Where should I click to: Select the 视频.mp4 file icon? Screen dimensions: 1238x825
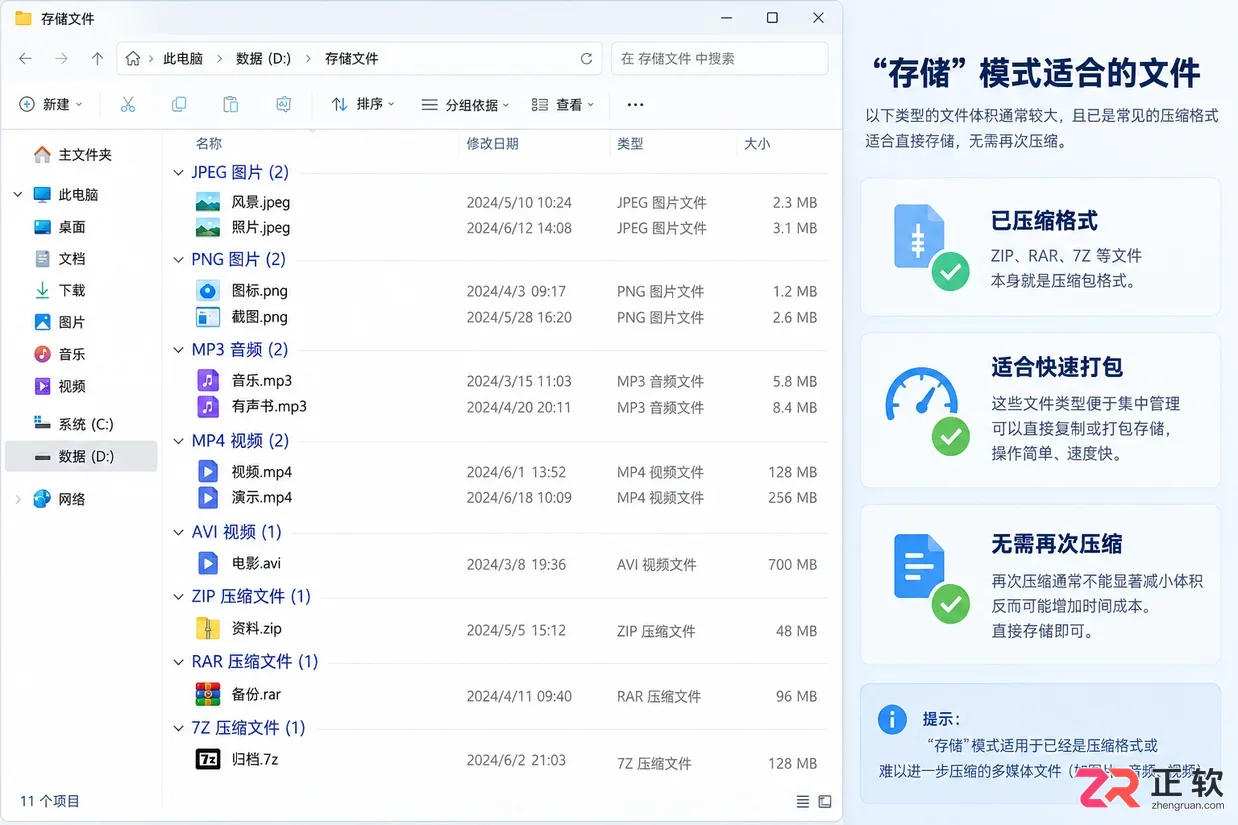point(208,471)
